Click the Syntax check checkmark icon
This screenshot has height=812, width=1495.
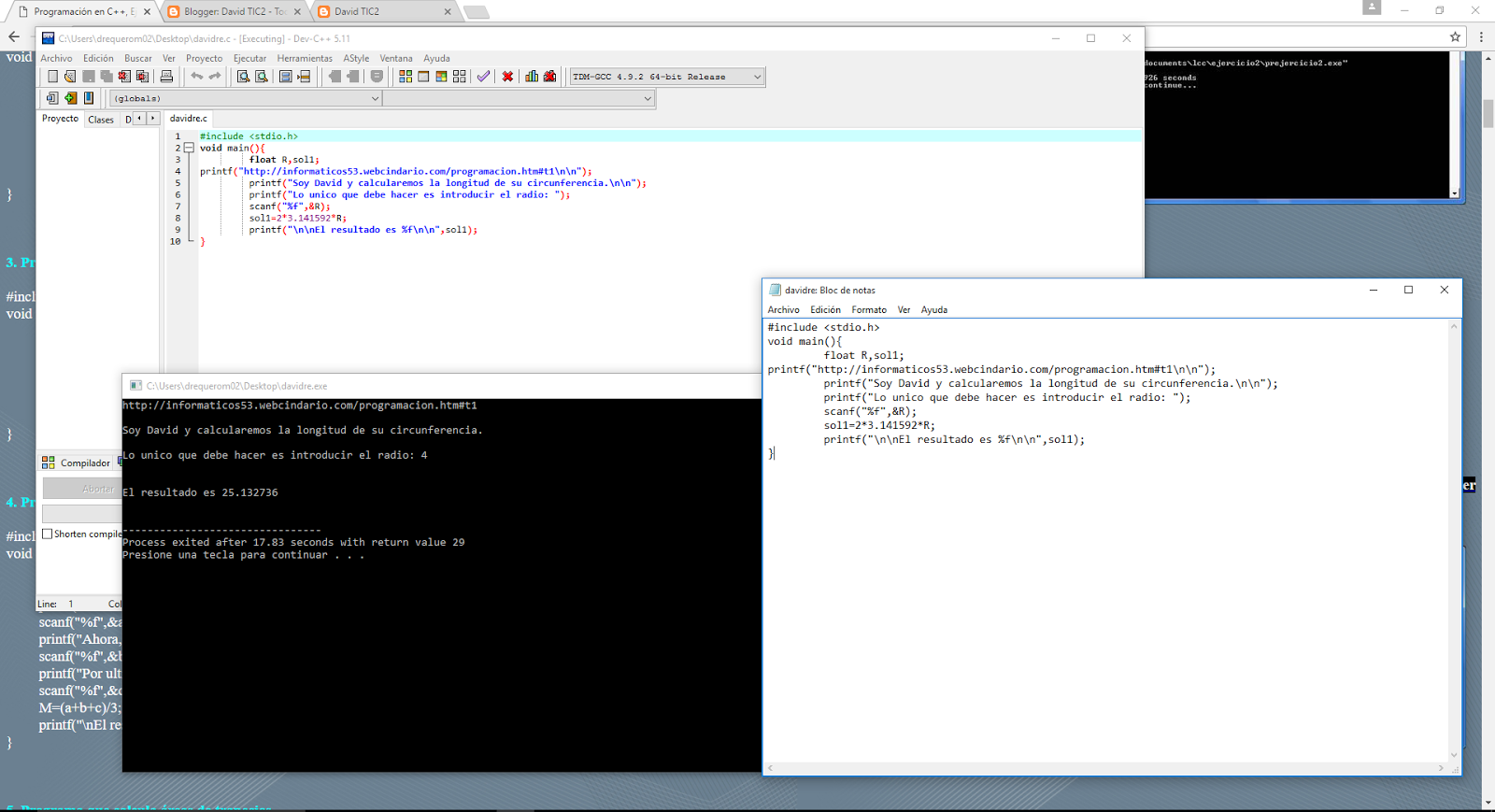483,77
